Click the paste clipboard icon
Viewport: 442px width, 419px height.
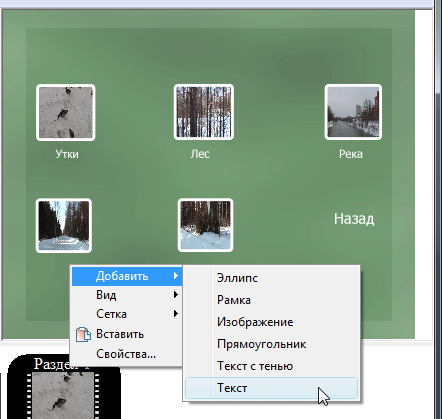click(83, 334)
